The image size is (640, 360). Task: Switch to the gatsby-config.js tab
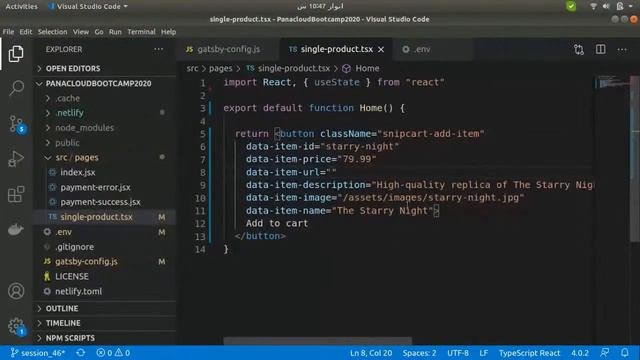click(x=228, y=49)
